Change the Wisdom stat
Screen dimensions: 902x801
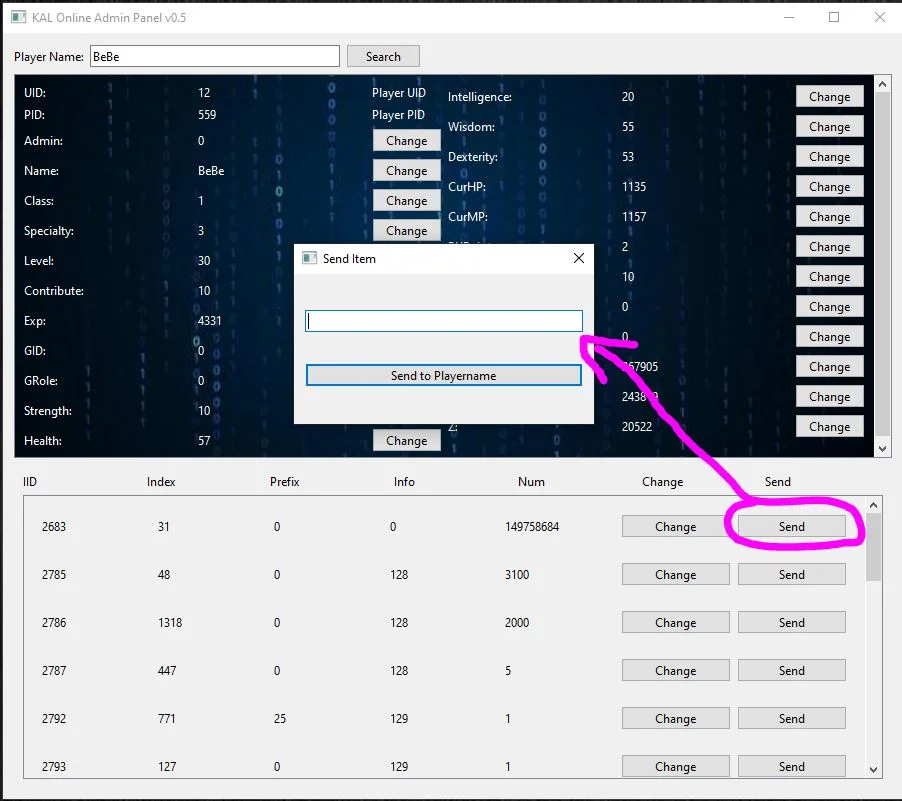coord(830,127)
